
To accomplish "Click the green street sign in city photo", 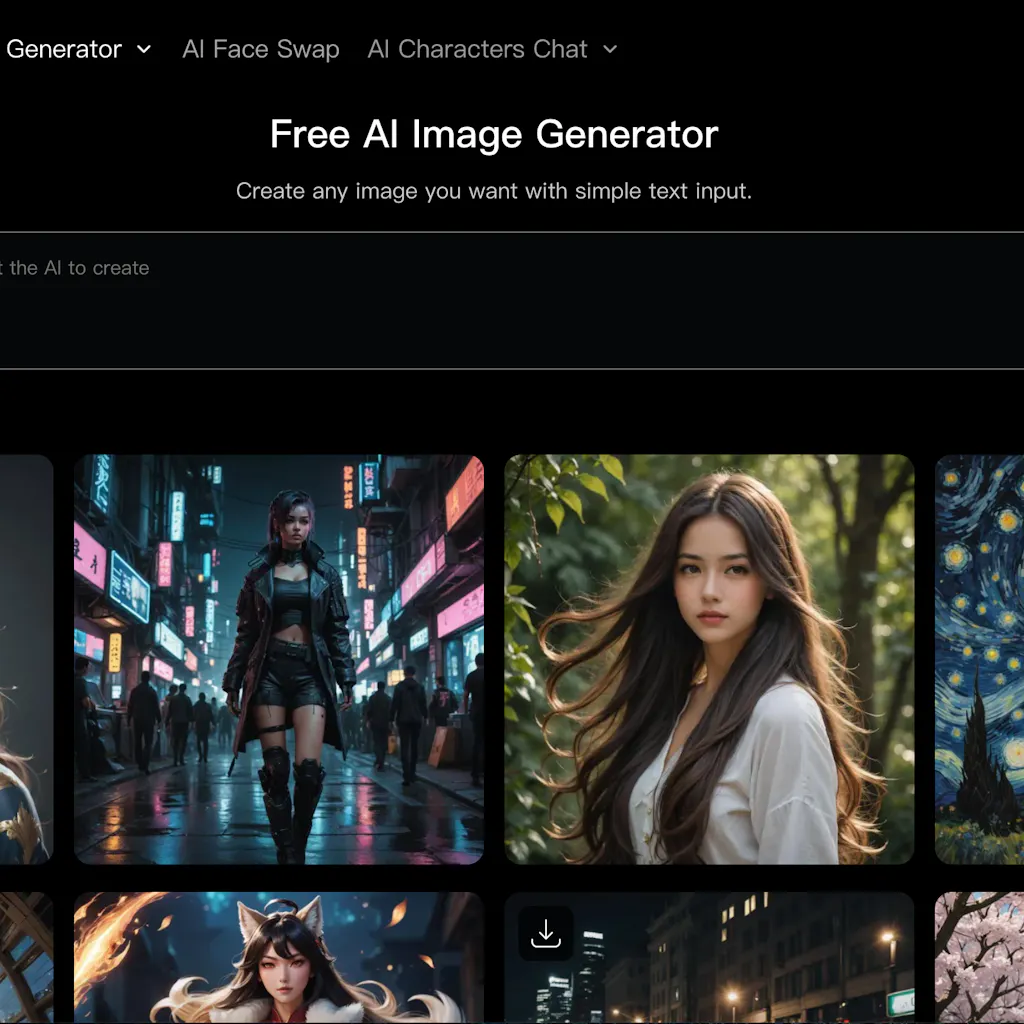I will click(x=901, y=1002).
